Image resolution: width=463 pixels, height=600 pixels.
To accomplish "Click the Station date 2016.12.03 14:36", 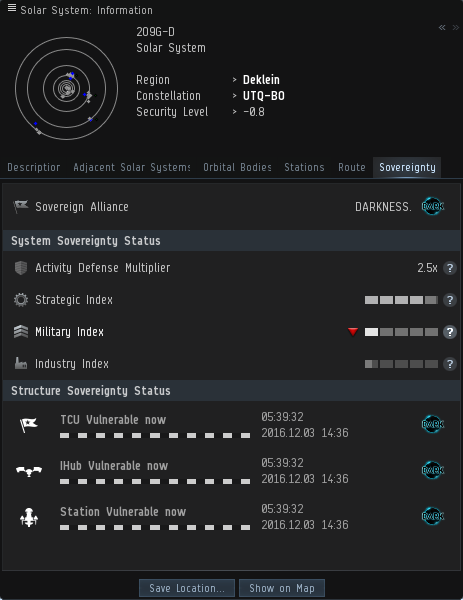I will click(305, 525).
